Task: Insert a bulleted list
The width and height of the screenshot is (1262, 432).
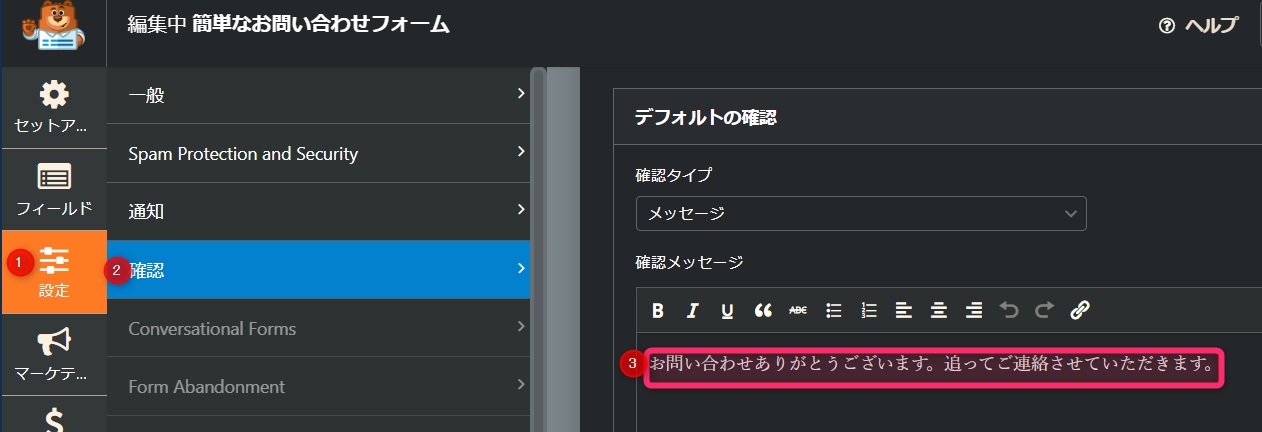Action: click(x=833, y=310)
